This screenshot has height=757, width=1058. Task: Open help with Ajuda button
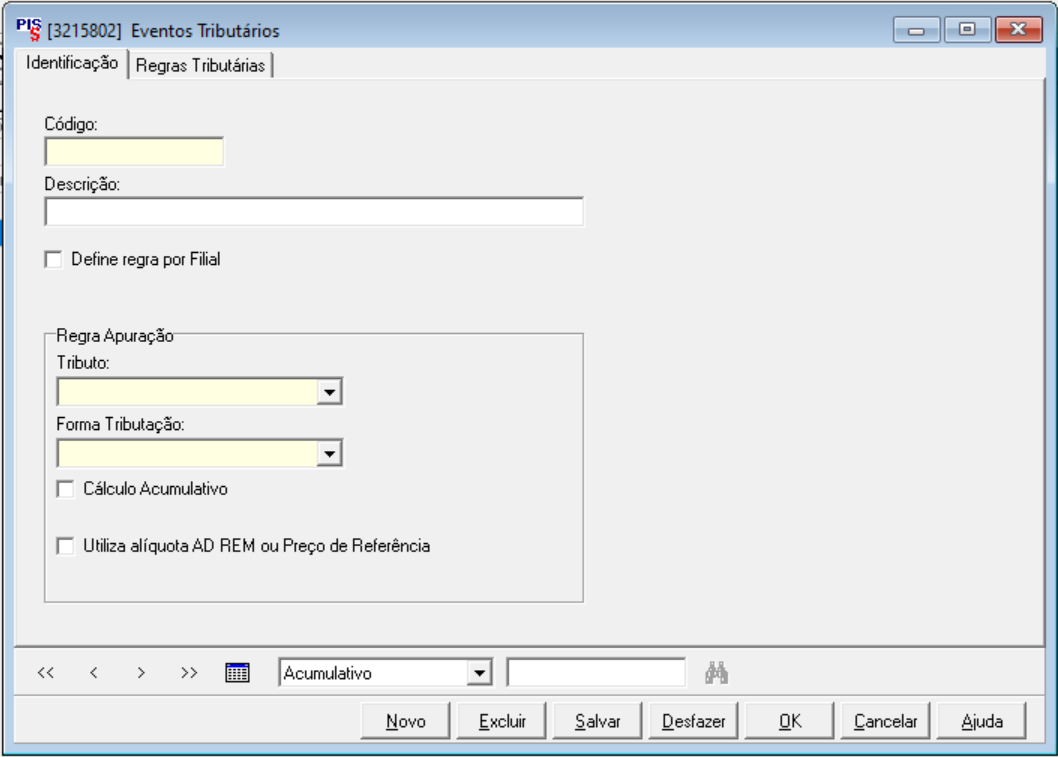(981, 721)
